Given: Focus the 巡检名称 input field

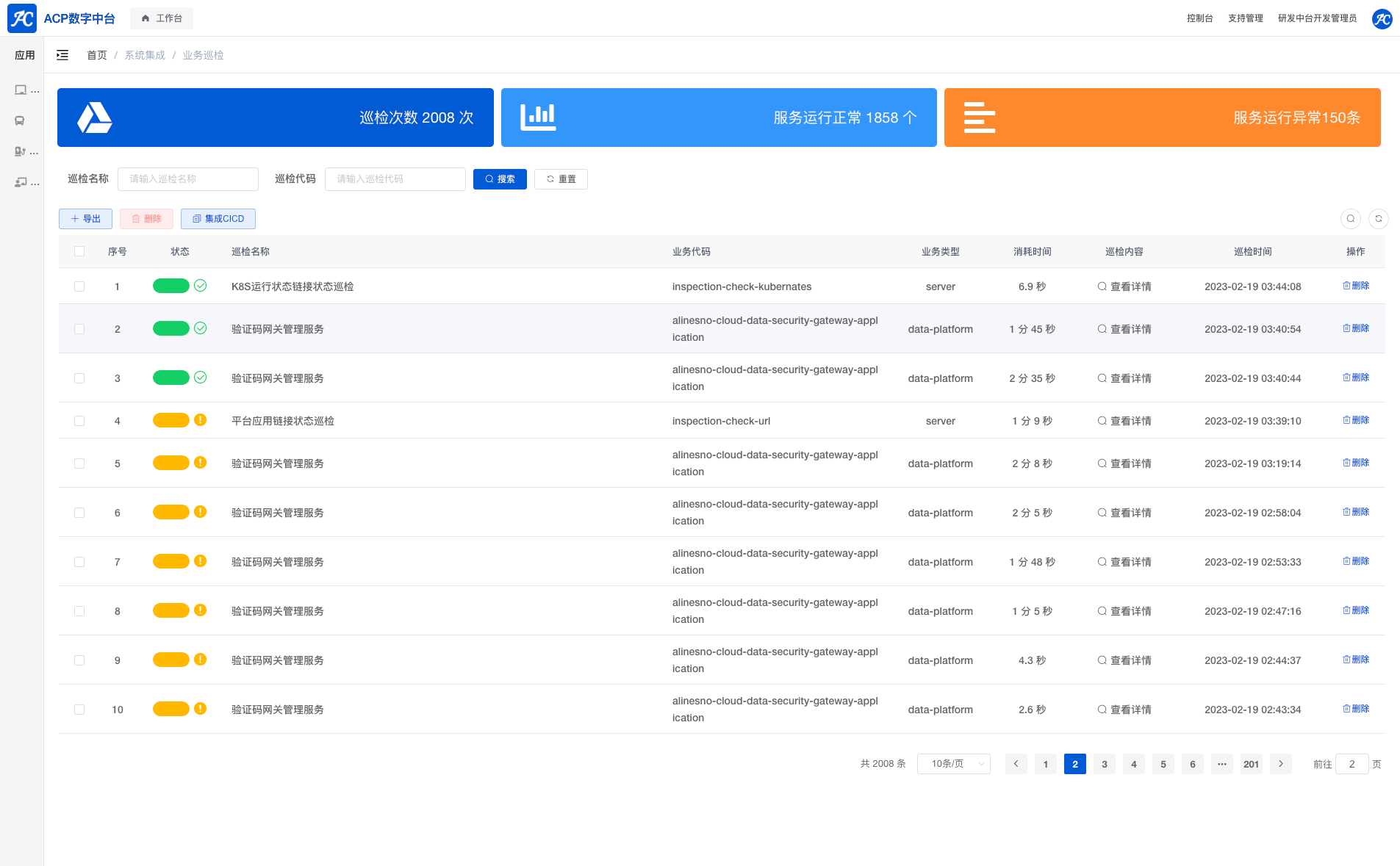Looking at the screenshot, I should point(188,179).
